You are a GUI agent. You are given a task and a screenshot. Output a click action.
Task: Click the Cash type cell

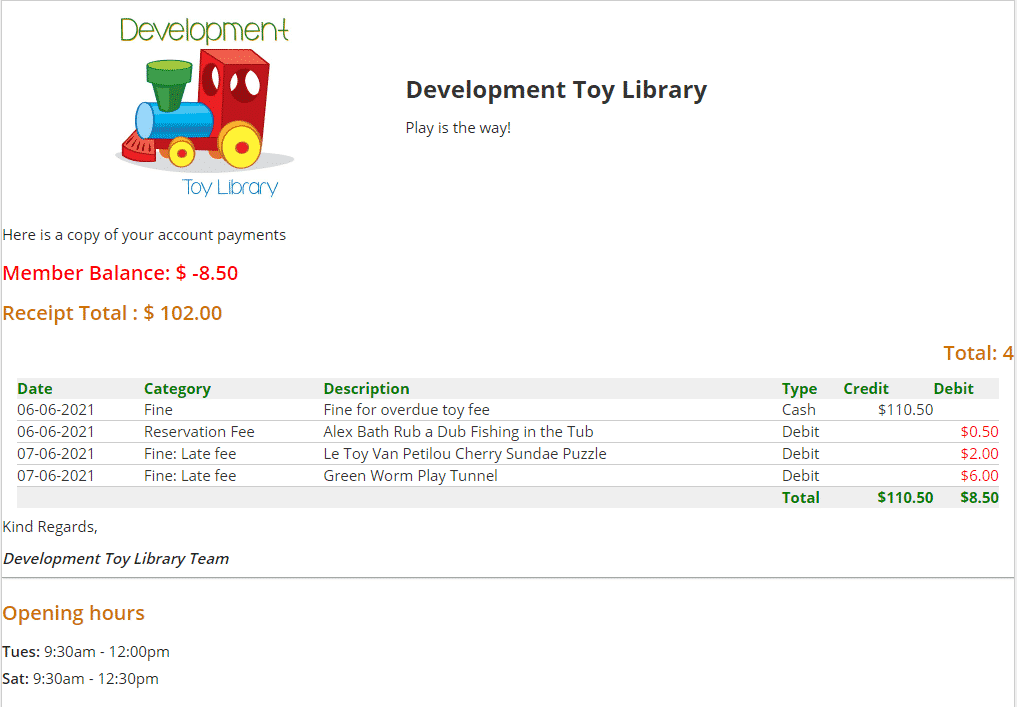[x=798, y=410]
